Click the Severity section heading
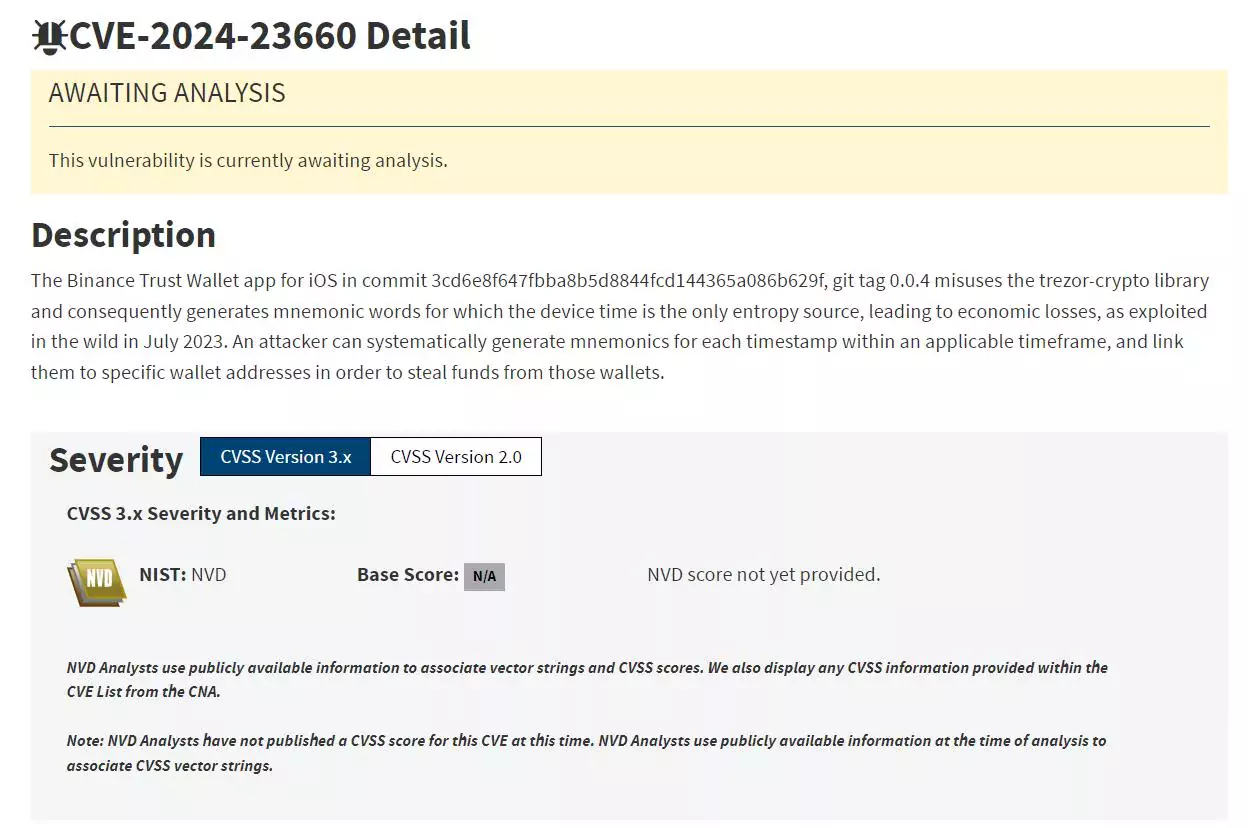The height and width of the screenshot is (828, 1248). pyautogui.click(x=116, y=460)
